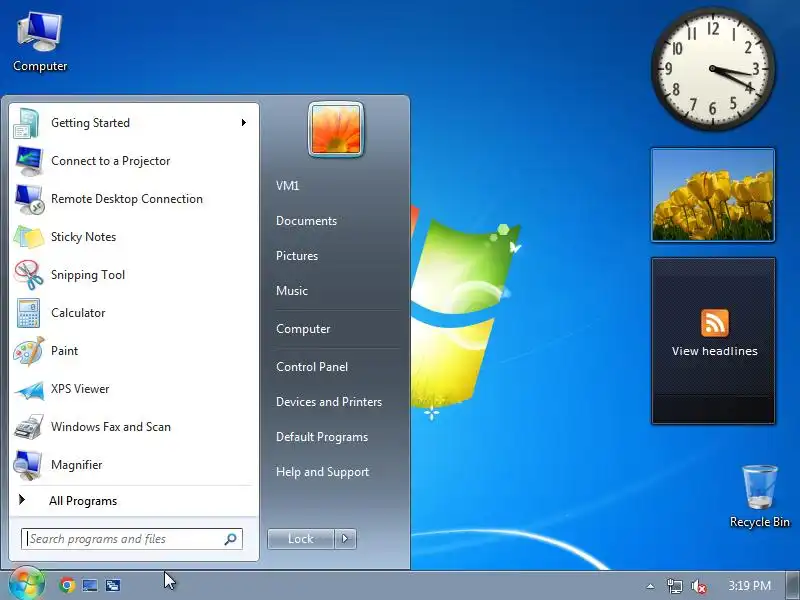
Task: Click the Search programs and files box
Action: click(x=132, y=539)
